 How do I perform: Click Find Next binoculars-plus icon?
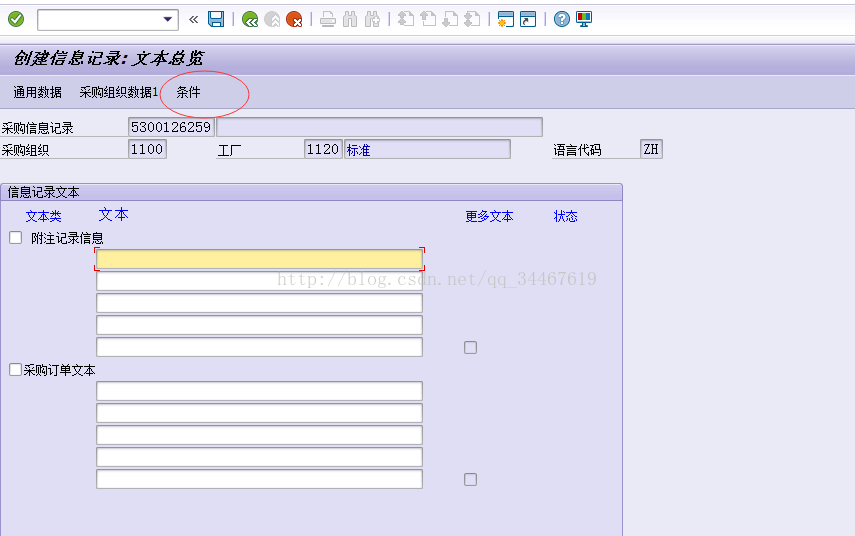[x=372, y=20]
